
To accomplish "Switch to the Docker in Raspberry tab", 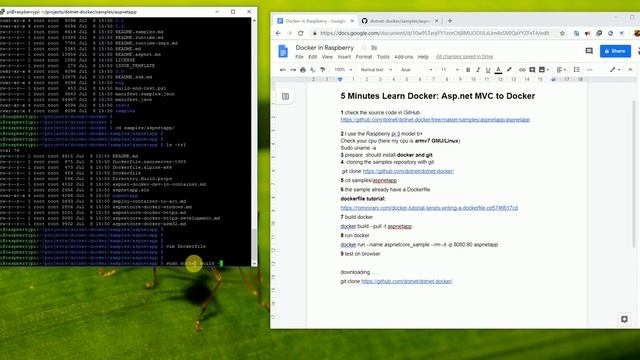I will click(315, 21).
